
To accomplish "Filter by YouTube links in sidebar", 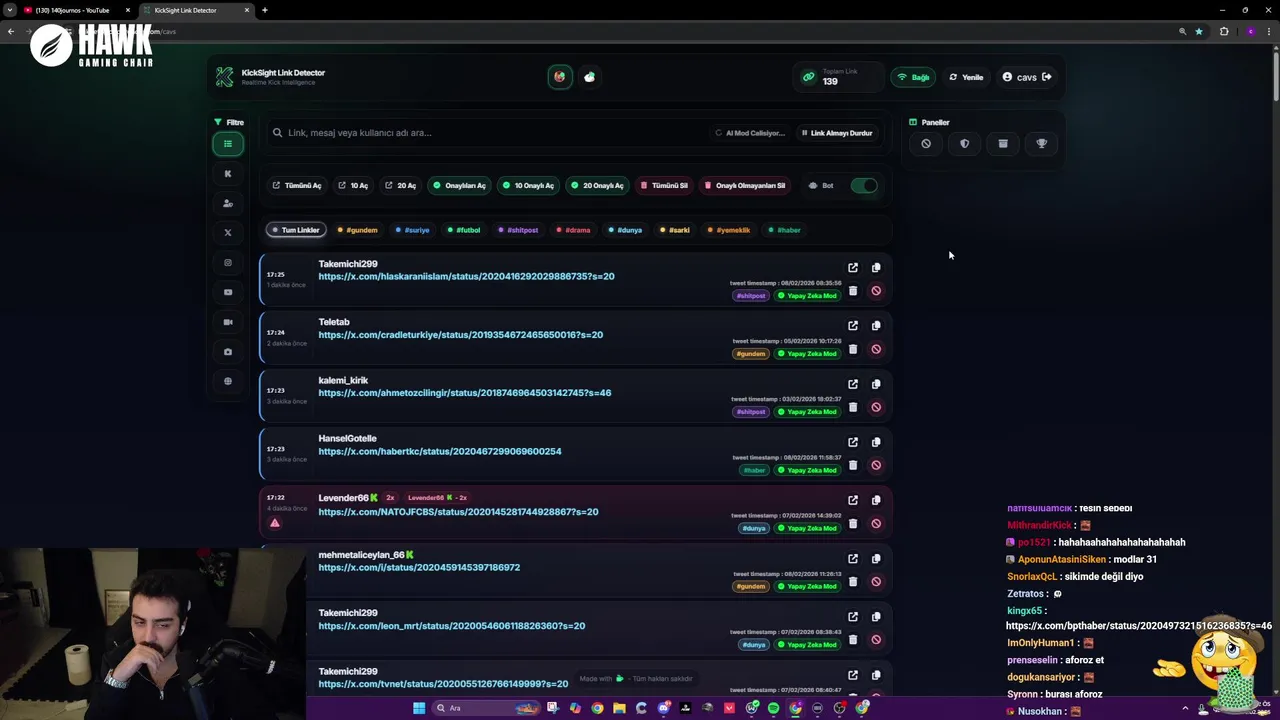I will click(228, 292).
